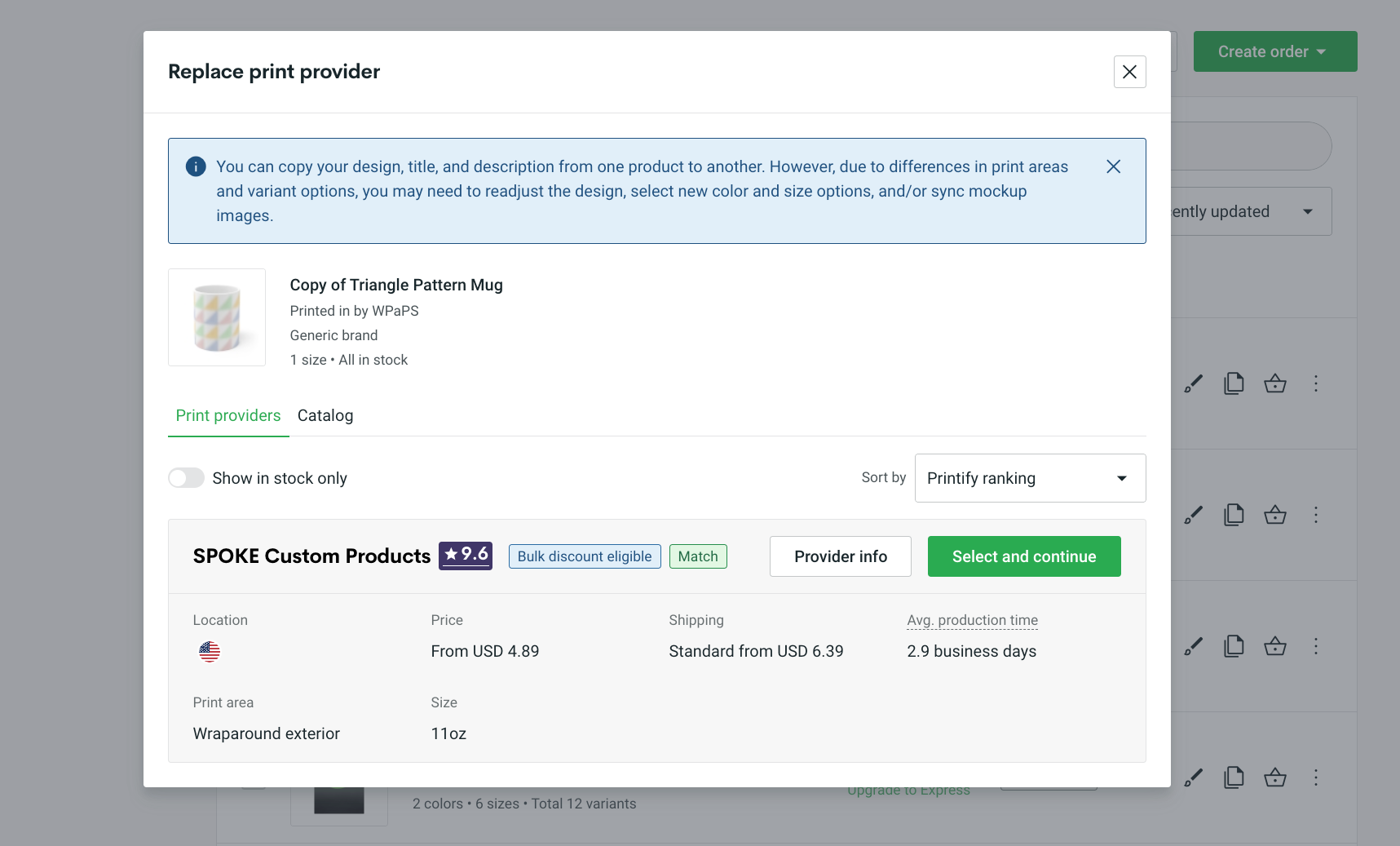Click the first row's edit brush icon
Image resolution: width=1400 pixels, height=846 pixels.
[x=1193, y=383]
